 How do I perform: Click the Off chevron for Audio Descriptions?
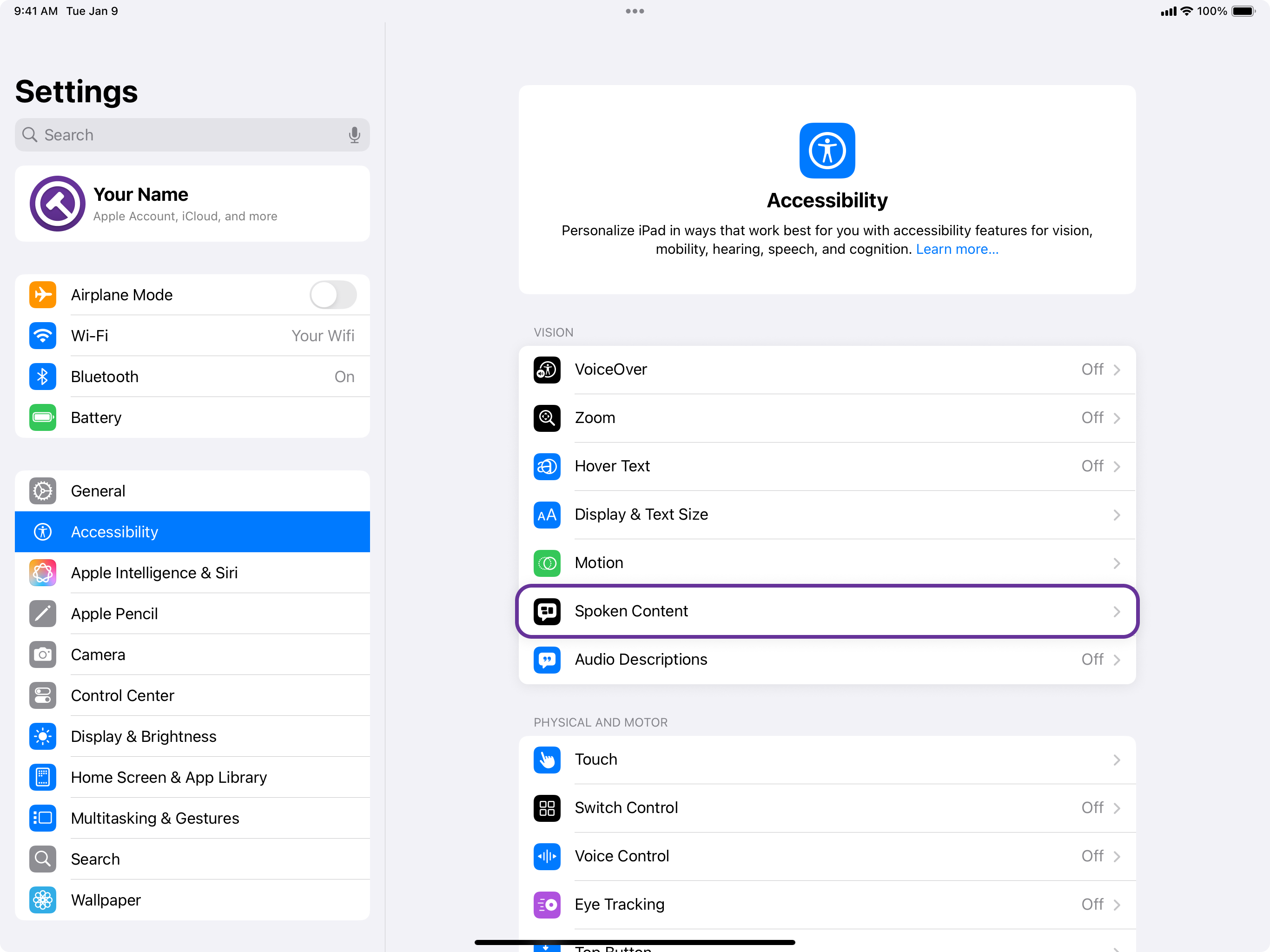point(1116,660)
